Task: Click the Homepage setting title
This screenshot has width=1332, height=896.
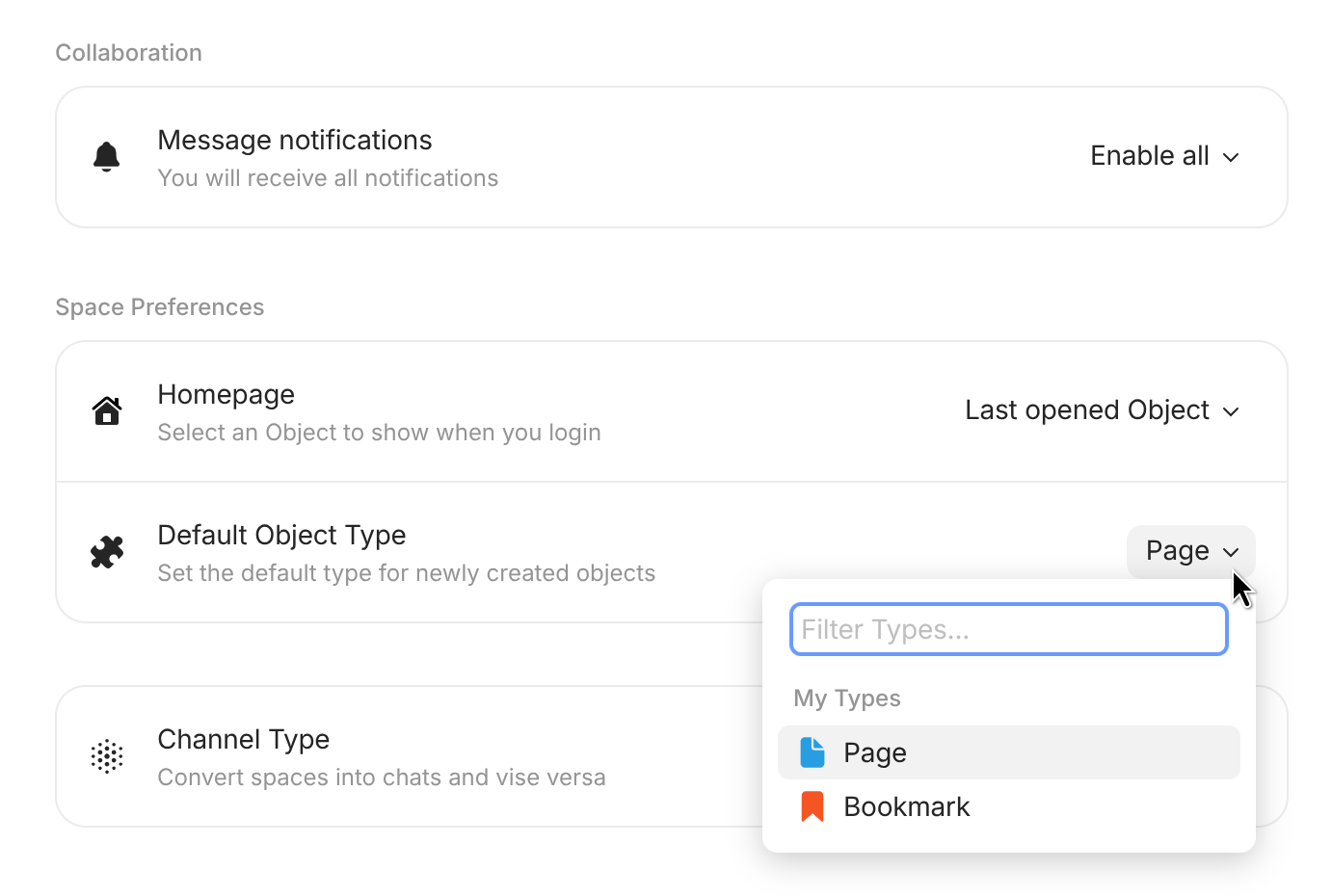Action: pyautogui.click(x=226, y=394)
